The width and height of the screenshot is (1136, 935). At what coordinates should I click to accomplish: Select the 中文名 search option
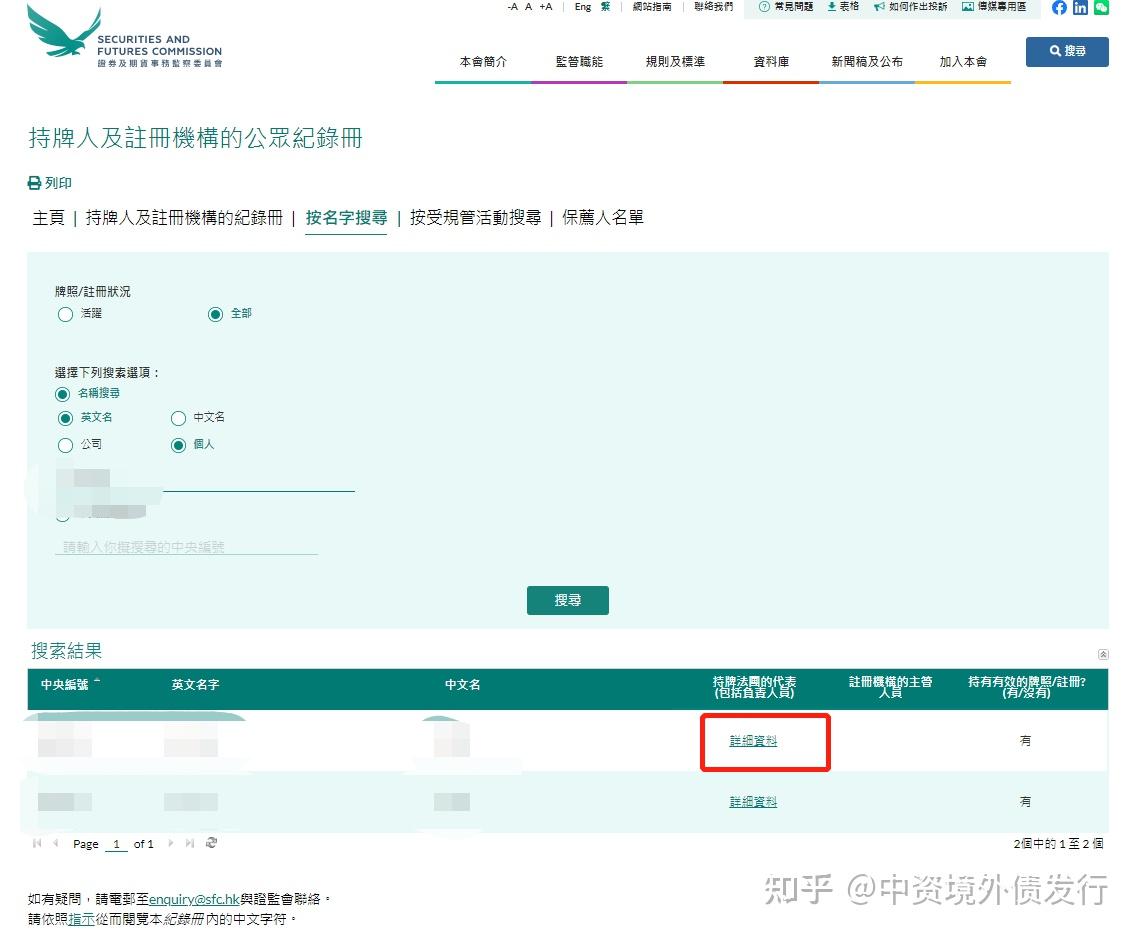(x=178, y=418)
